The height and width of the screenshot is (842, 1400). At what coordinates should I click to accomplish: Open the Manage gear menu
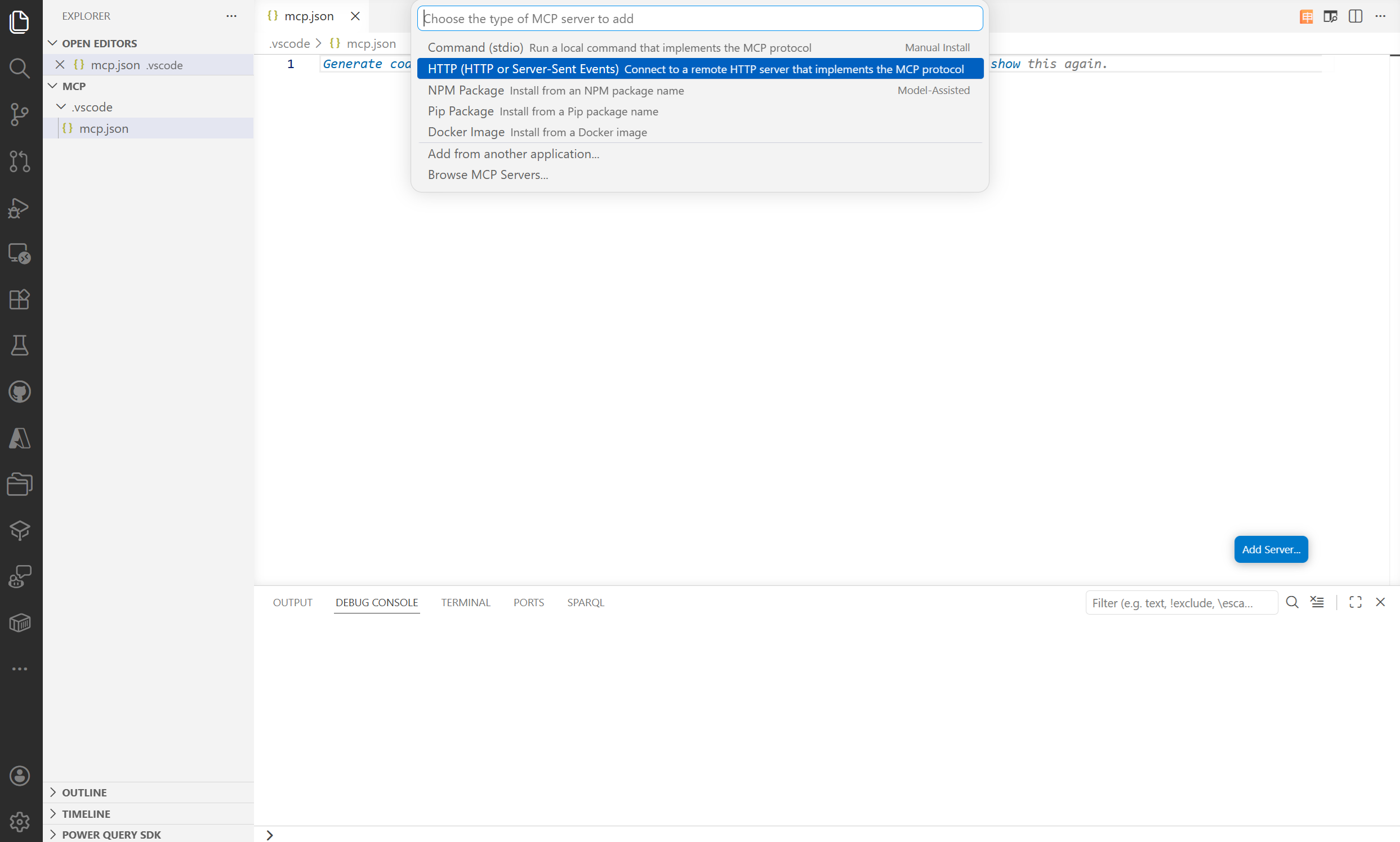tap(20, 821)
